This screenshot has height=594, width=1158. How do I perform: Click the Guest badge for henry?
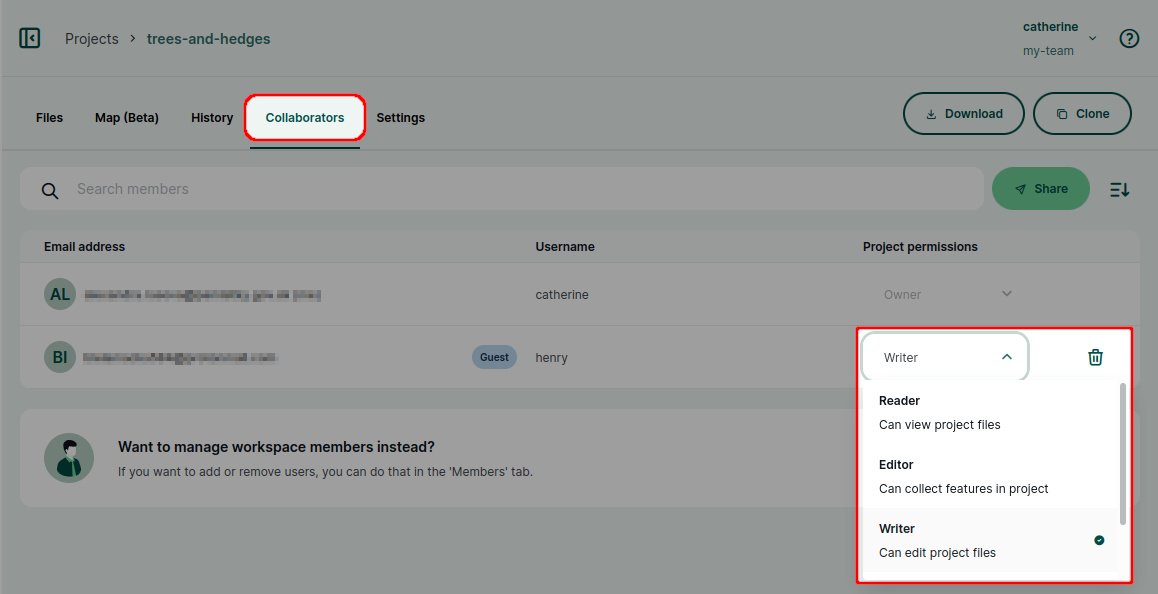[494, 358]
